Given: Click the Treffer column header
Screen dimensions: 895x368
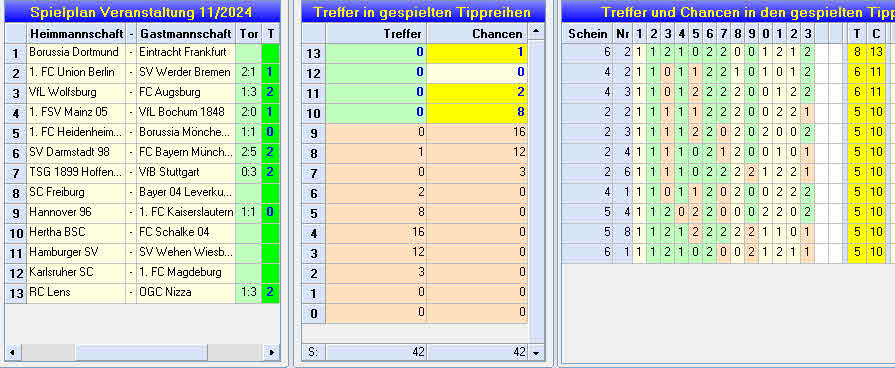Looking at the screenshot, I should coord(376,33).
